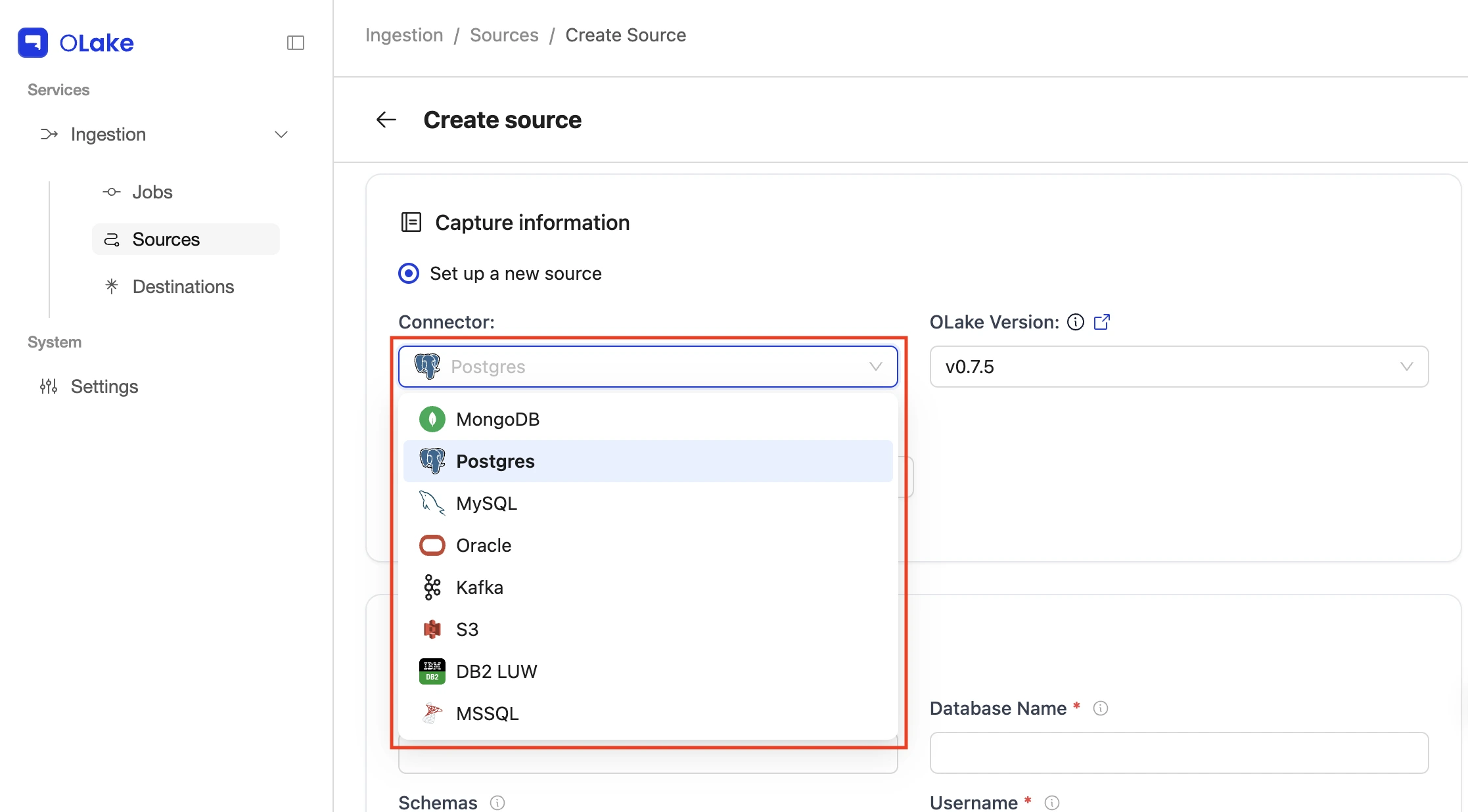
Task: Open OLake Version external link icon
Action: click(x=1102, y=322)
